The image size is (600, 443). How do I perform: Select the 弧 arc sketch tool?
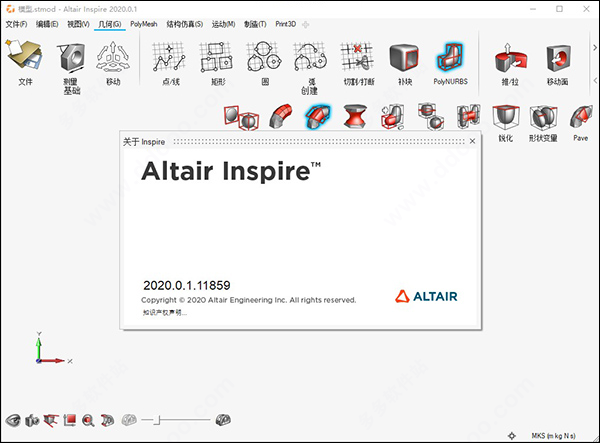(310, 57)
